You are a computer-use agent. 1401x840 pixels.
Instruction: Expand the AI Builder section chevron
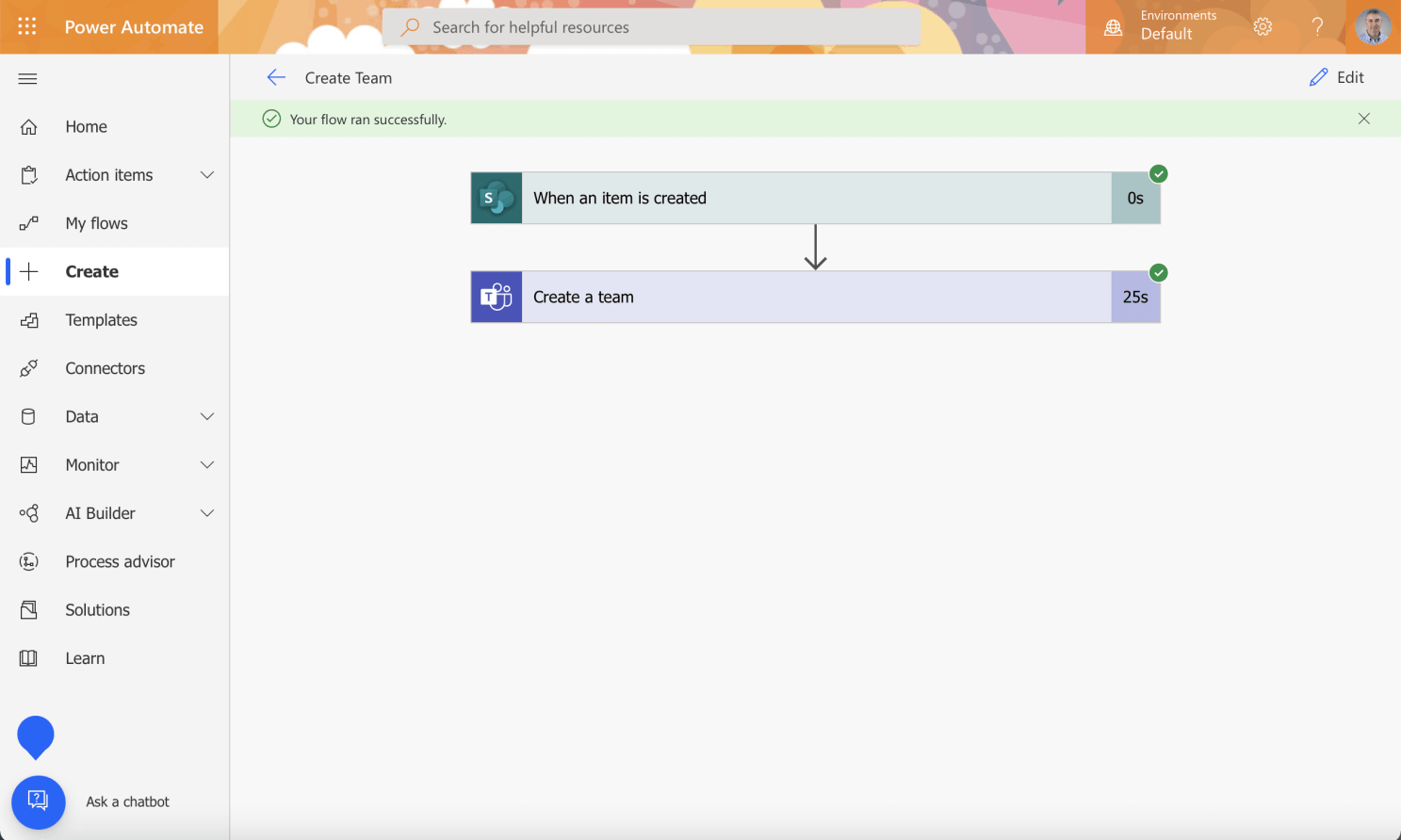click(207, 513)
